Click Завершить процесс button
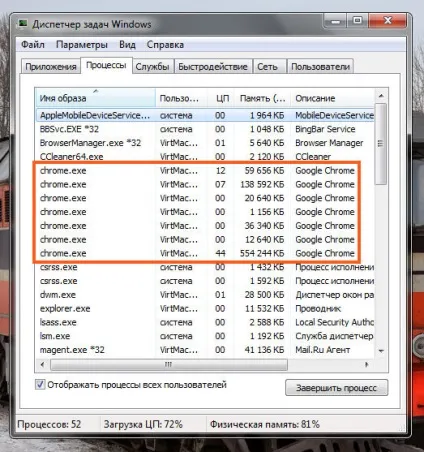The height and width of the screenshot is (452, 424). tap(337, 388)
